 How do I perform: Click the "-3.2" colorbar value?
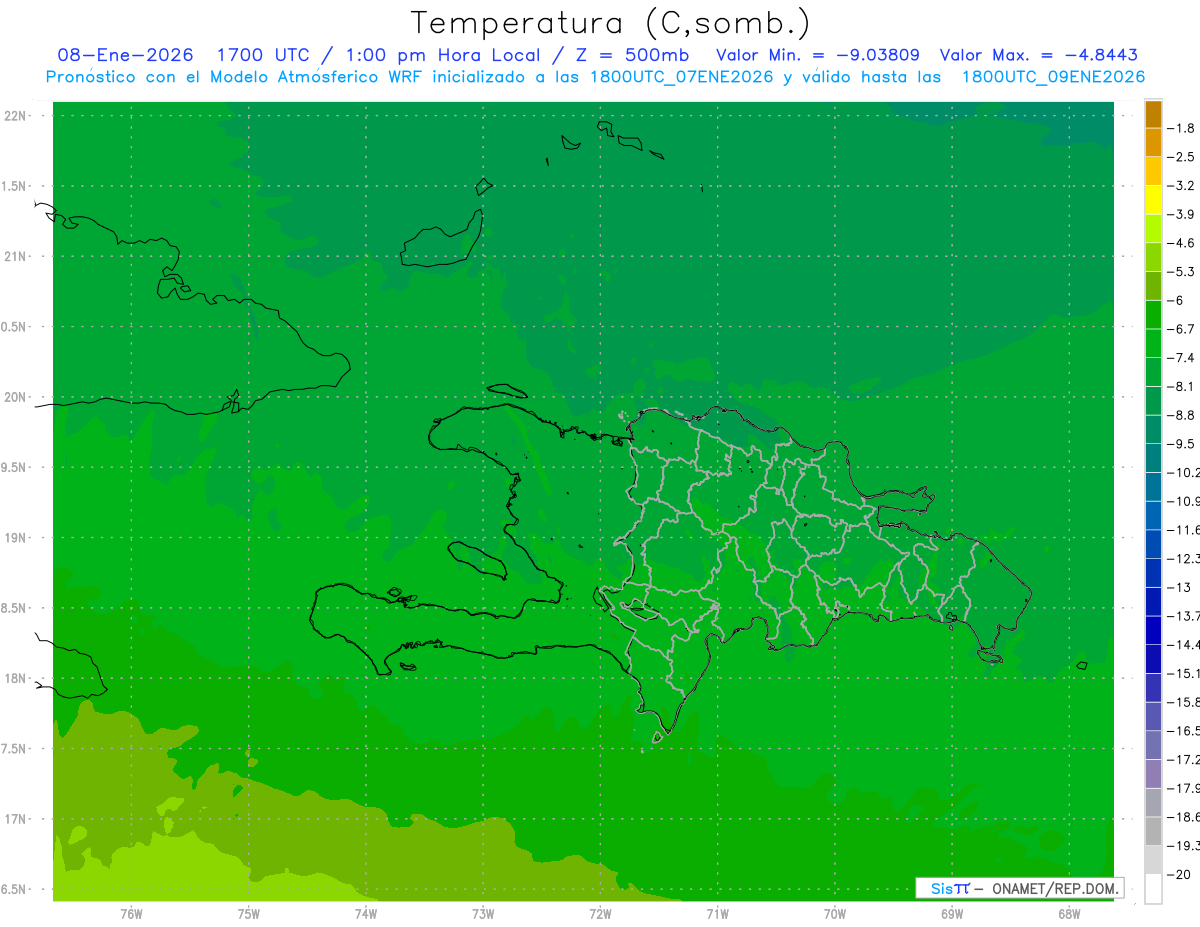tap(1182, 186)
